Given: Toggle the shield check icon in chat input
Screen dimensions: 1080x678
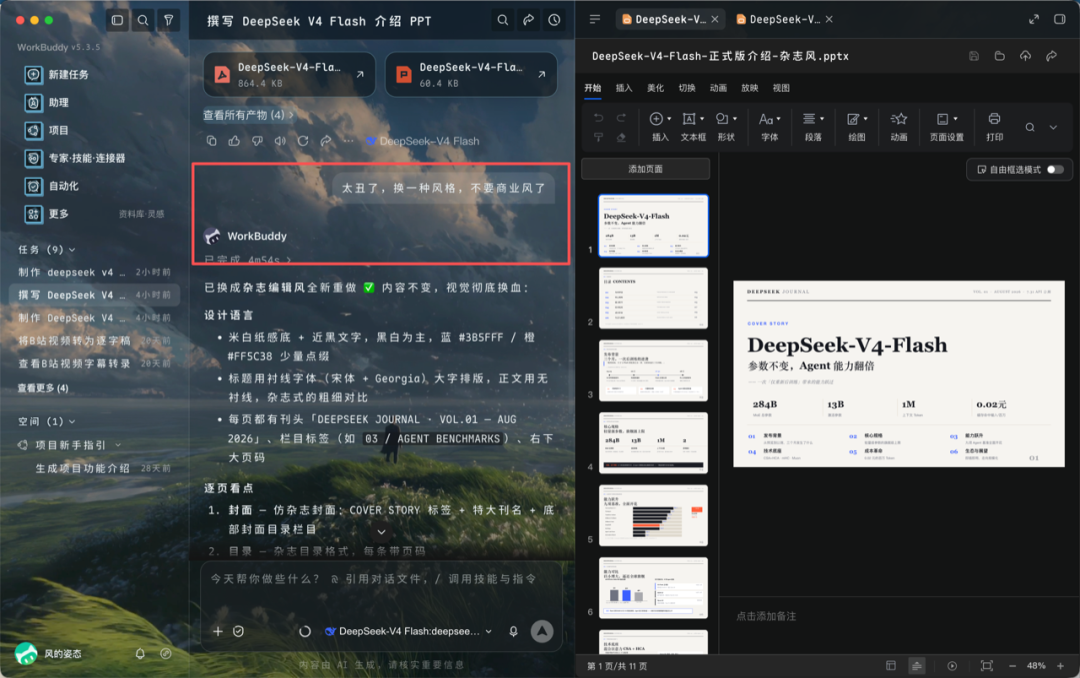Looking at the screenshot, I should pyautogui.click(x=238, y=631).
